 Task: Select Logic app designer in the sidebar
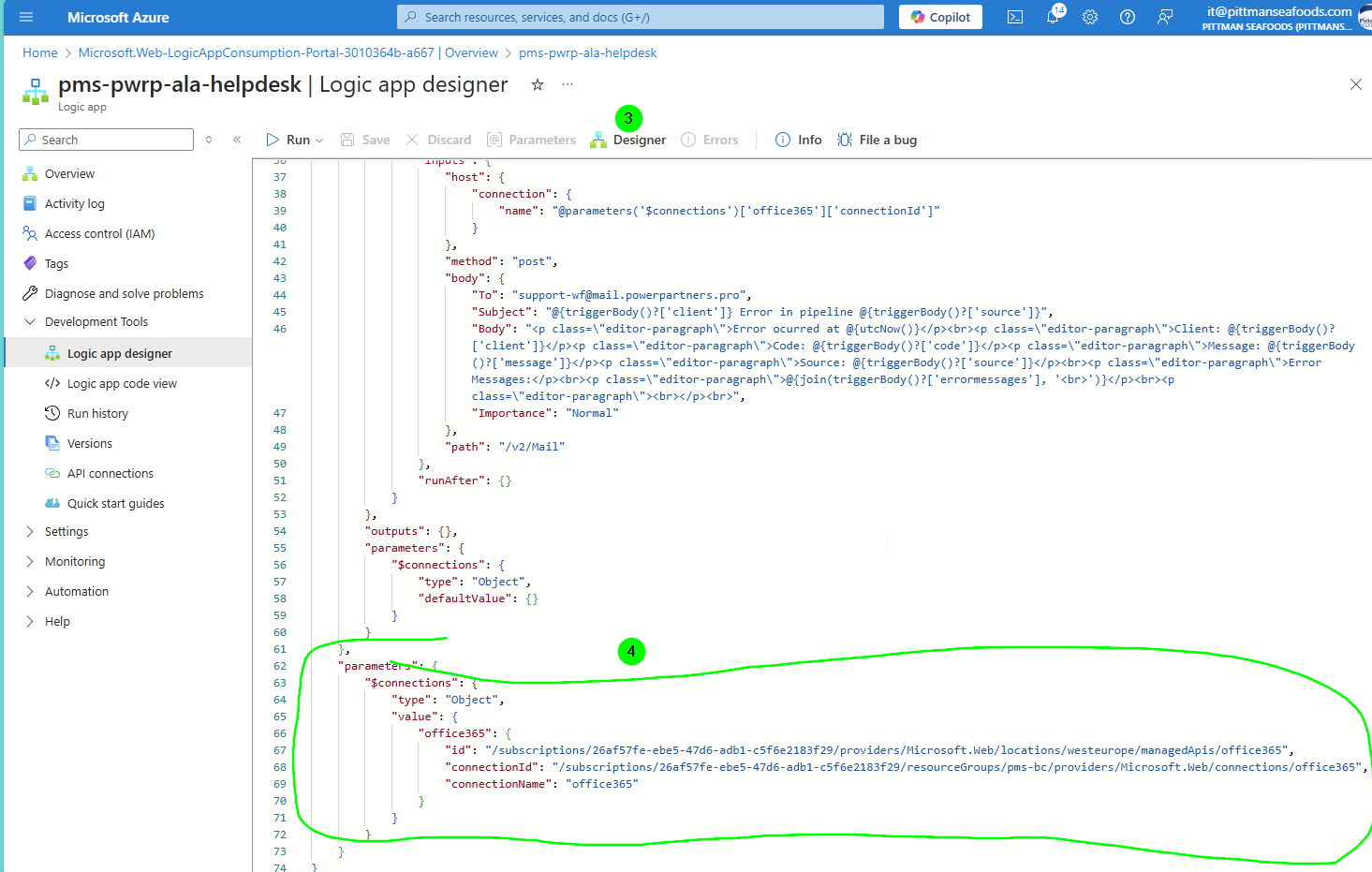click(x=120, y=353)
